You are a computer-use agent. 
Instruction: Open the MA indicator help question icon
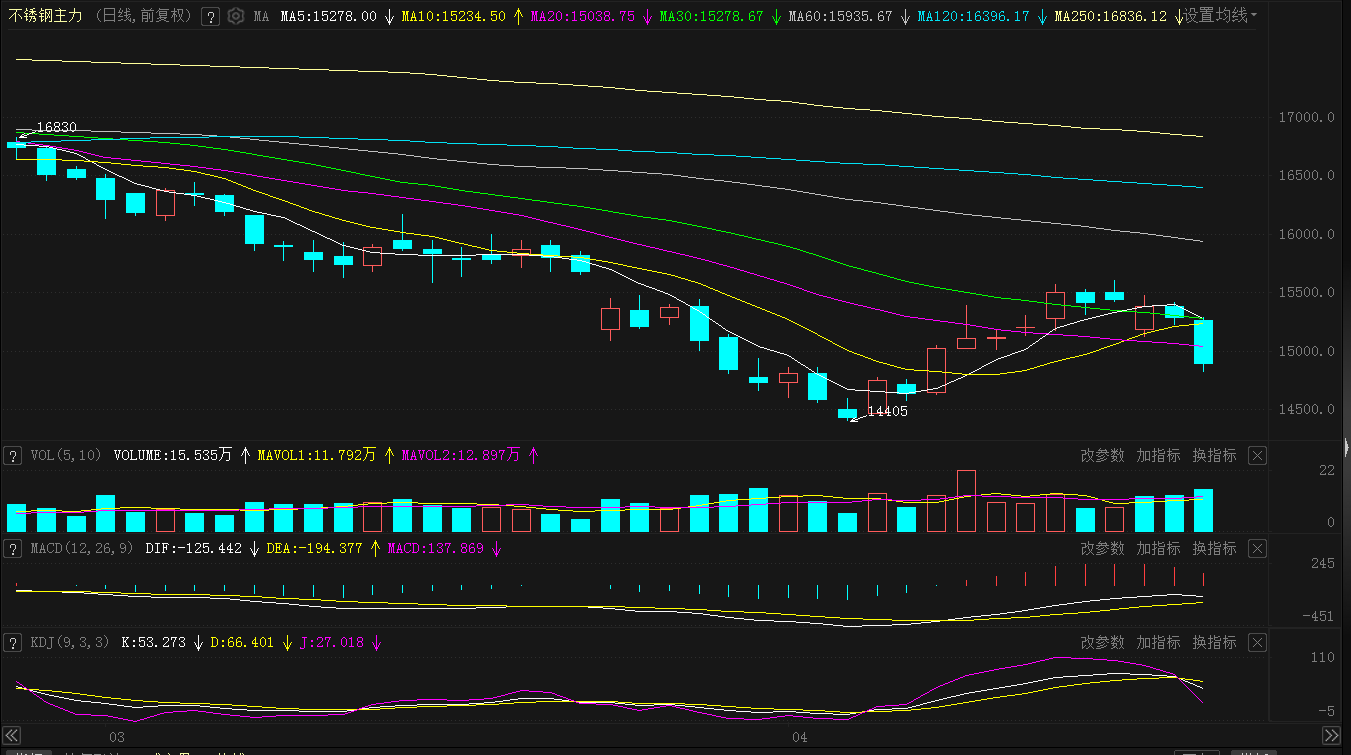211,17
